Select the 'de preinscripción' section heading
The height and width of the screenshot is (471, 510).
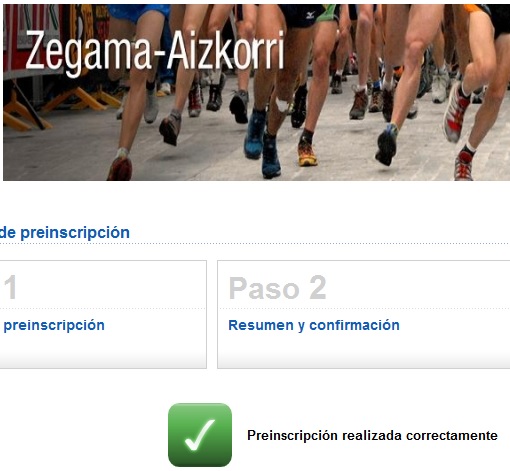[65, 232]
